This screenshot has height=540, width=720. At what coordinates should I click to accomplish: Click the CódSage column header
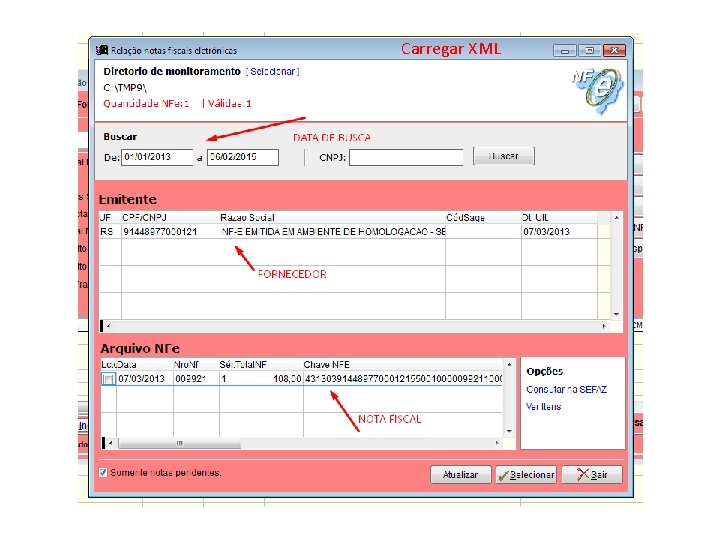[465, 218]
